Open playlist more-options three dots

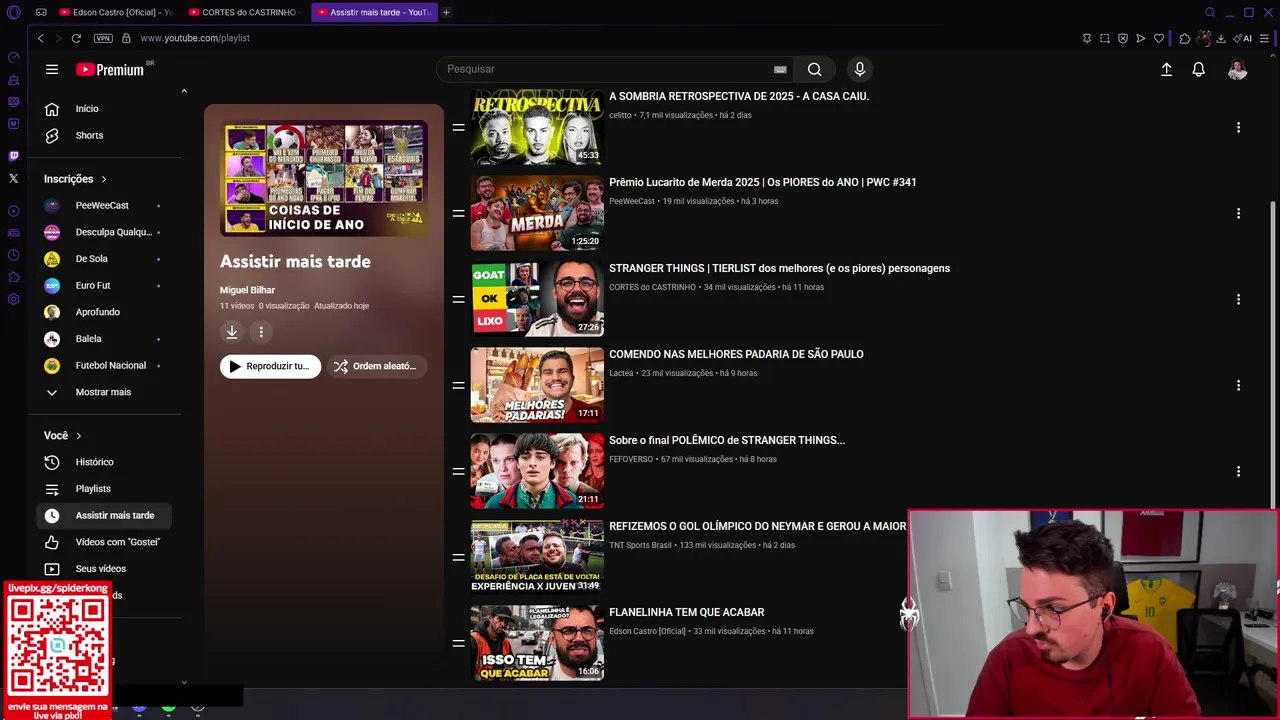261,332
